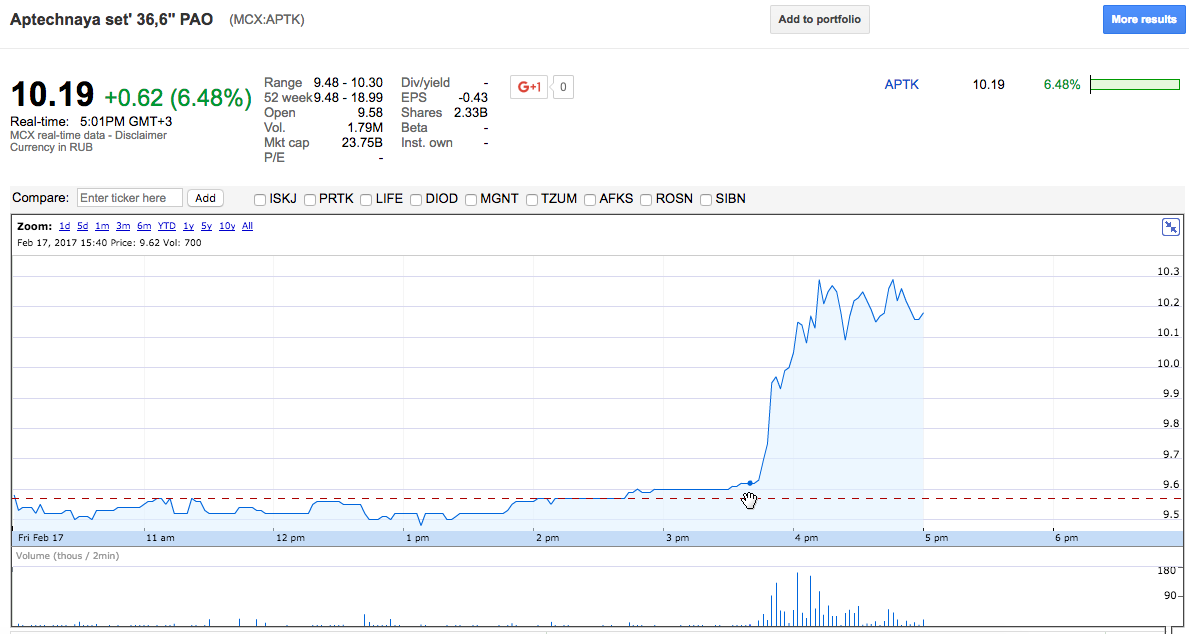Screen dimensions: 1189x634
Task: Click the 6.48% change value beside APTK
Action: click(1062, 85)
